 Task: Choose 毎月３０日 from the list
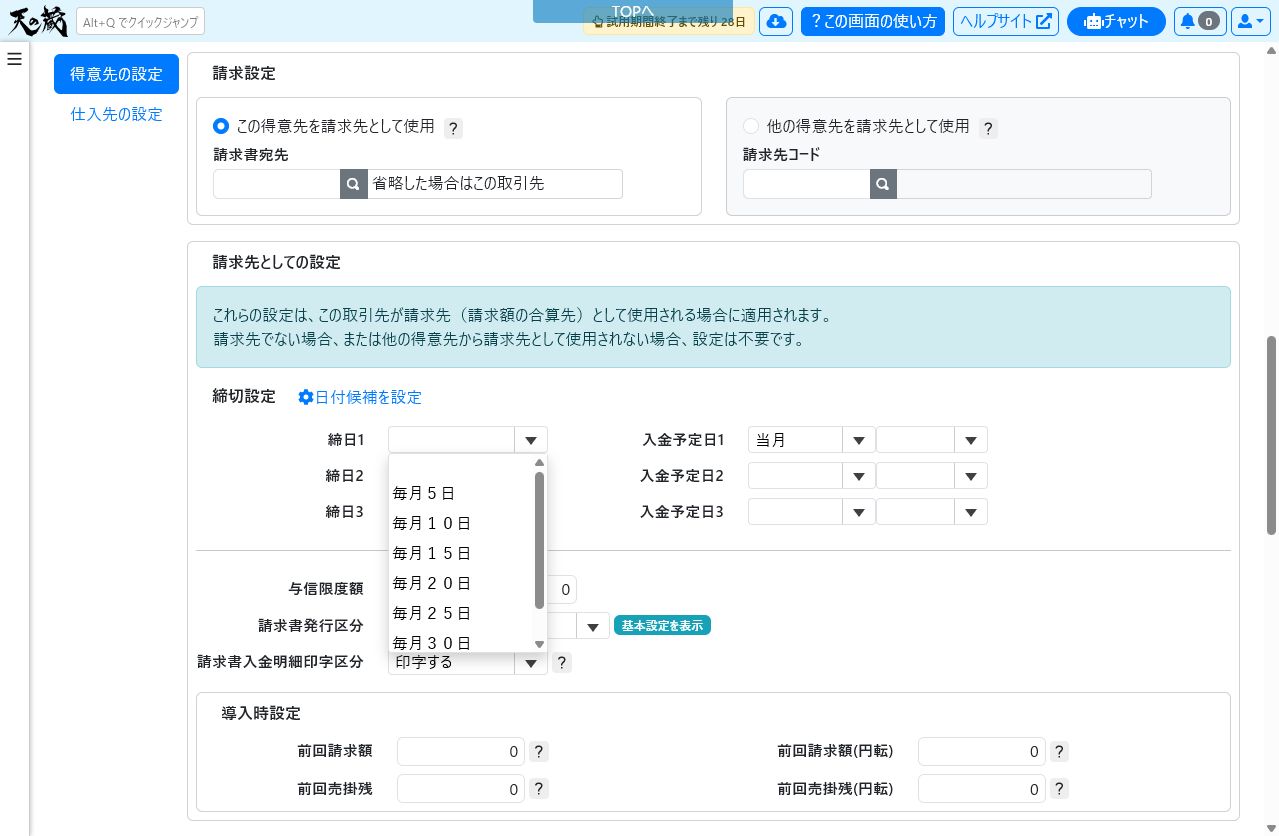pos(461,642)
